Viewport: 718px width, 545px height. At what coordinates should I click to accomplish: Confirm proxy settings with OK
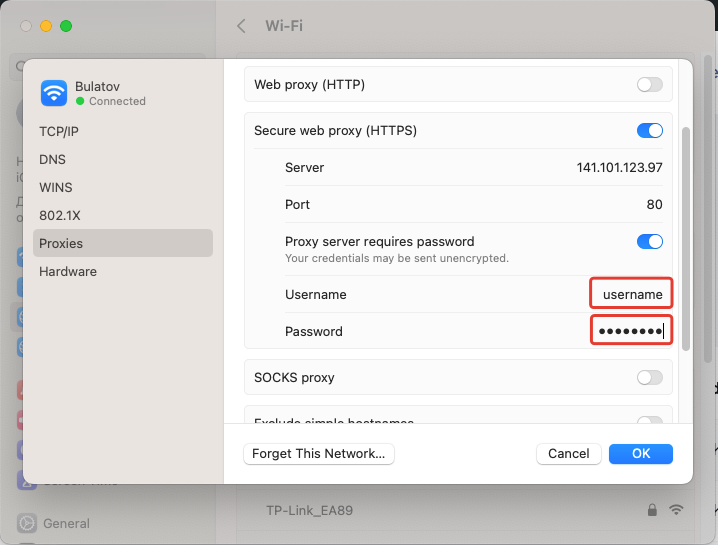(641, 454)
